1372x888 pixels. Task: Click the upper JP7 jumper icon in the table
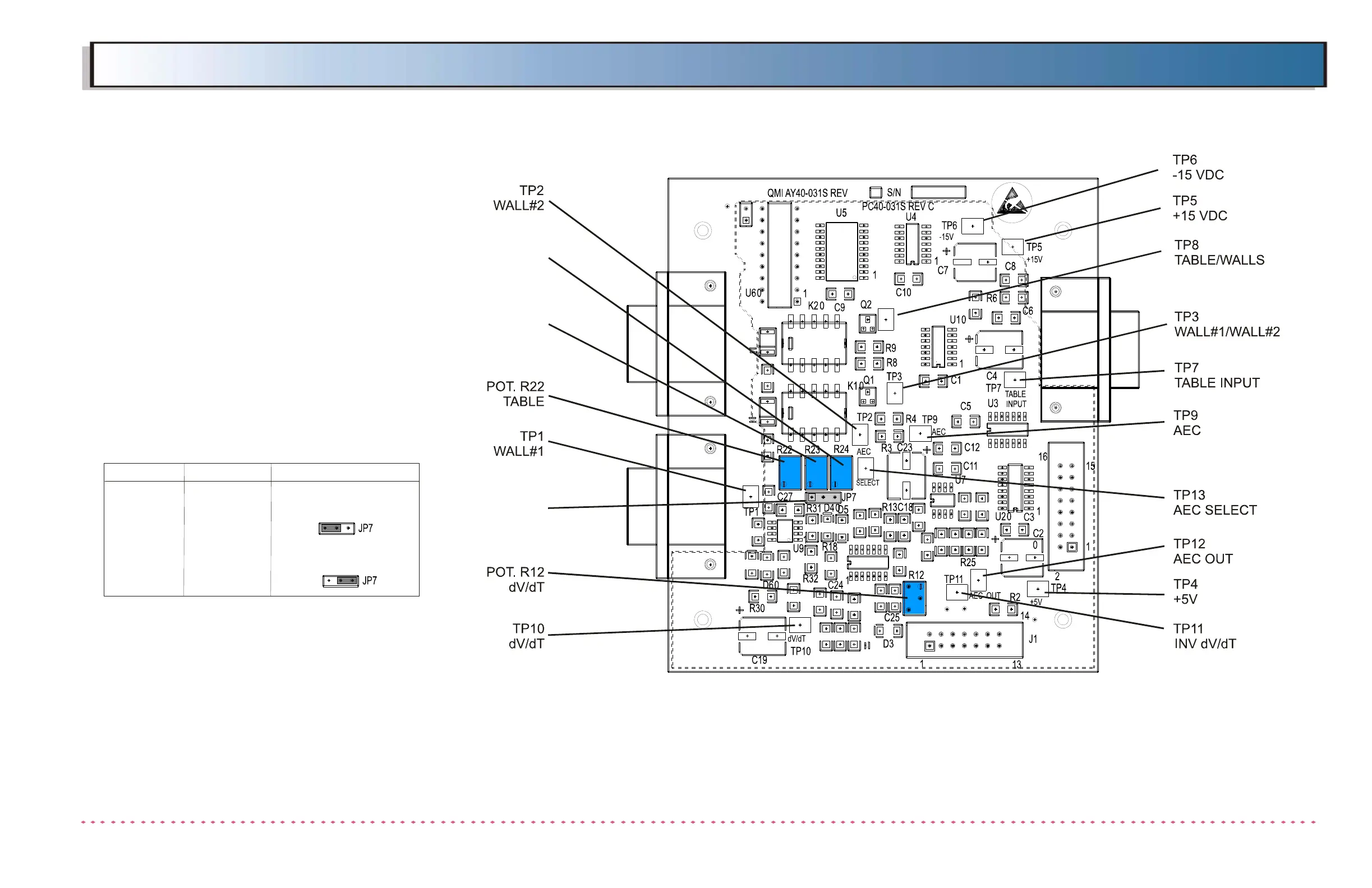336,528
